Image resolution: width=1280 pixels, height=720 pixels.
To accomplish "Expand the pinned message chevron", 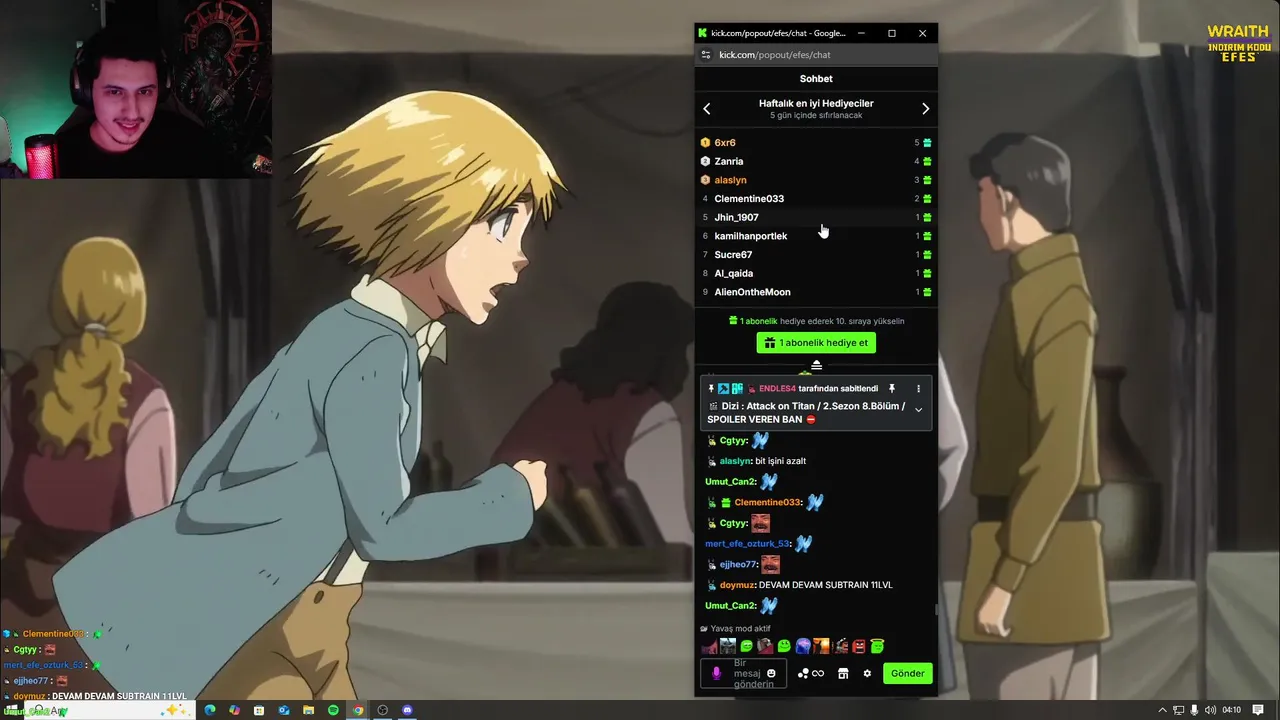I will point(918,410).
